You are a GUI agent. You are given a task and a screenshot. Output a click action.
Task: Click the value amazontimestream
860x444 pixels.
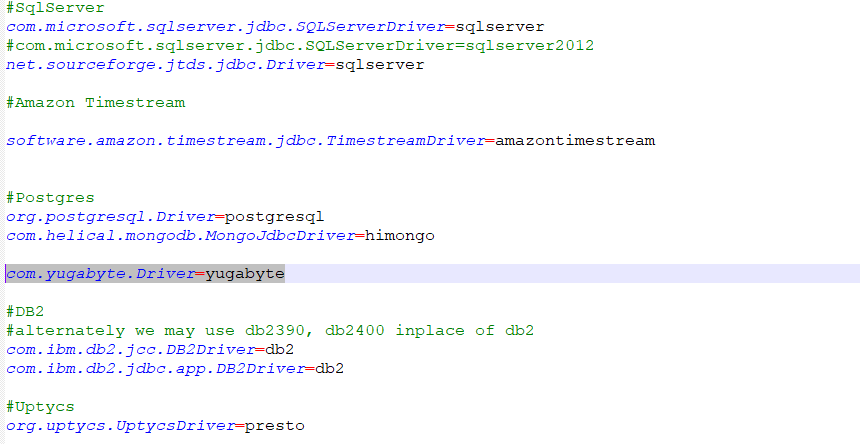tap(575, 140)
